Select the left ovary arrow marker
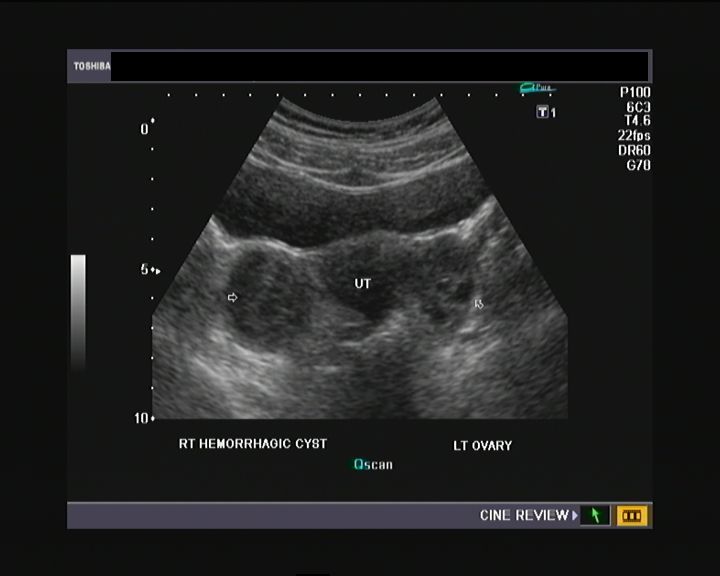The image size is (720, 576). 479,303
